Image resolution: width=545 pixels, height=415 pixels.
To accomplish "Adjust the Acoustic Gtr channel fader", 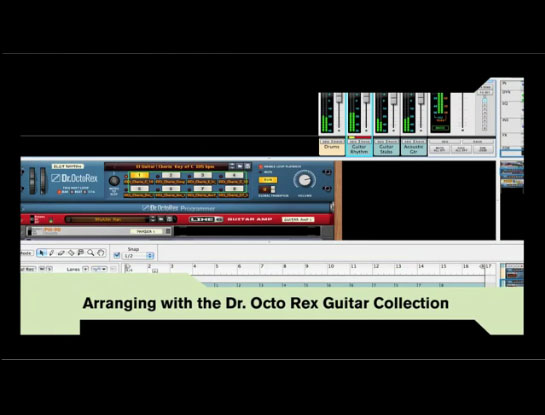I will tap(421, 99).
